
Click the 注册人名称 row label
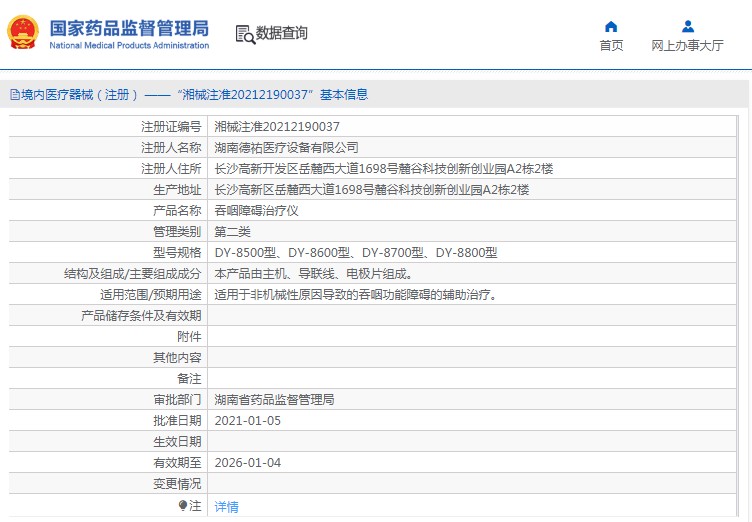(171, 148)
